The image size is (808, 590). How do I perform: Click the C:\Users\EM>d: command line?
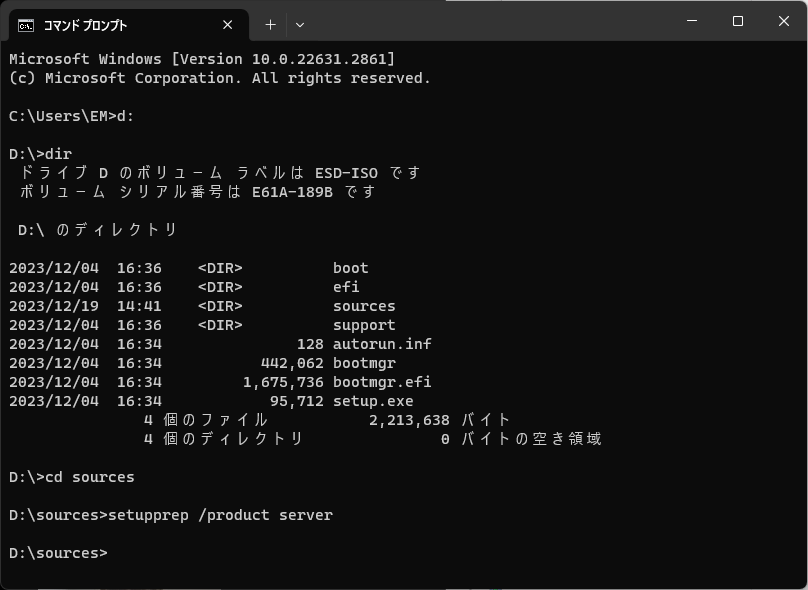coord(72,116)
